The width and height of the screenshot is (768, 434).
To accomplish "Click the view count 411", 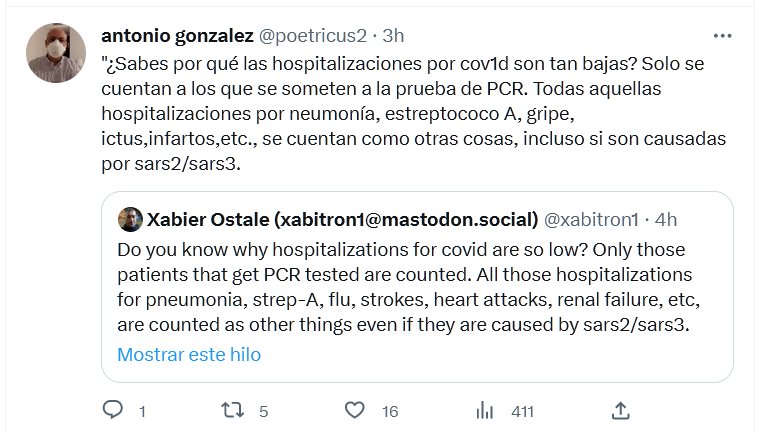I will 522,411.
